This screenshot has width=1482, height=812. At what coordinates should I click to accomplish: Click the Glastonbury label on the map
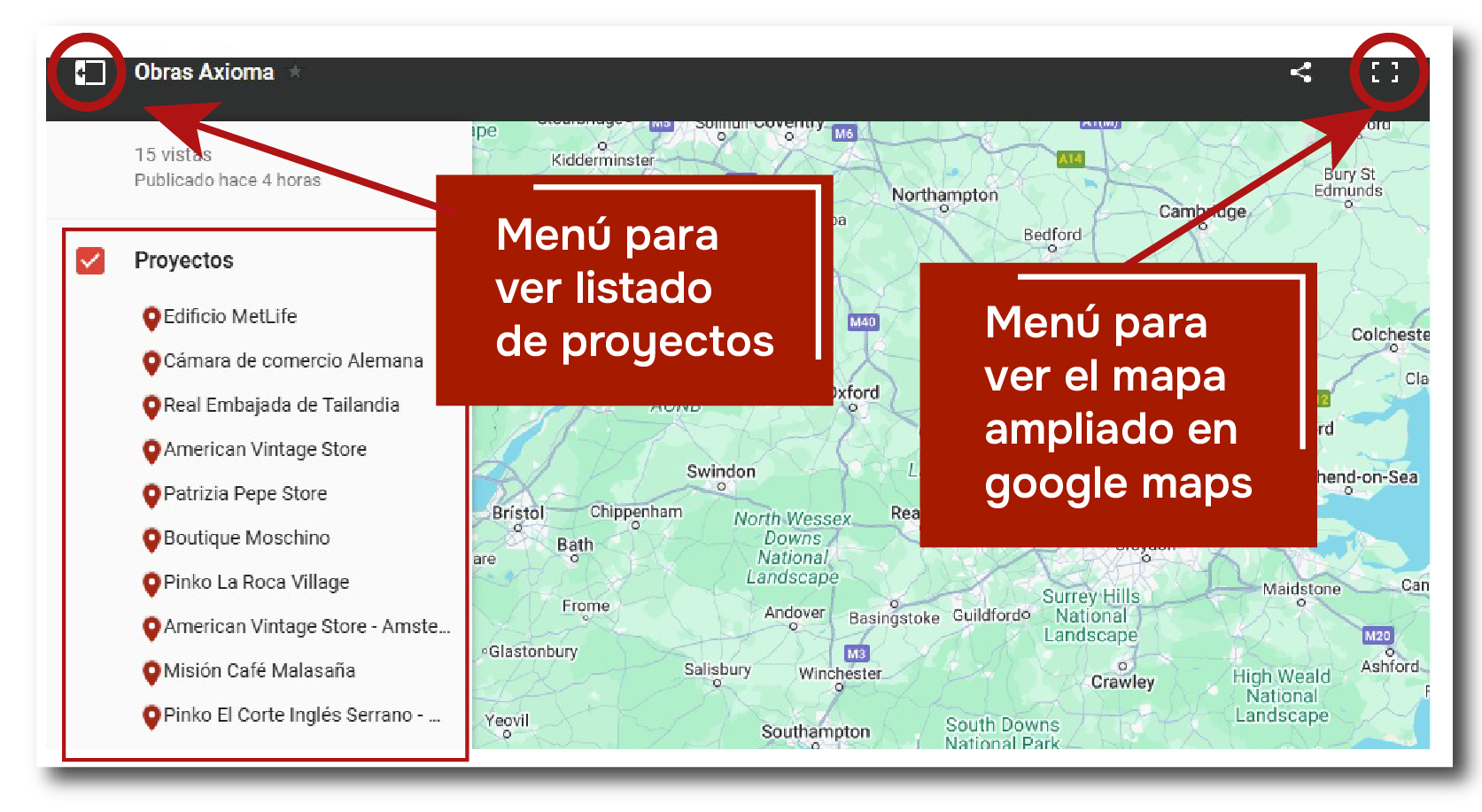(533, 652)
